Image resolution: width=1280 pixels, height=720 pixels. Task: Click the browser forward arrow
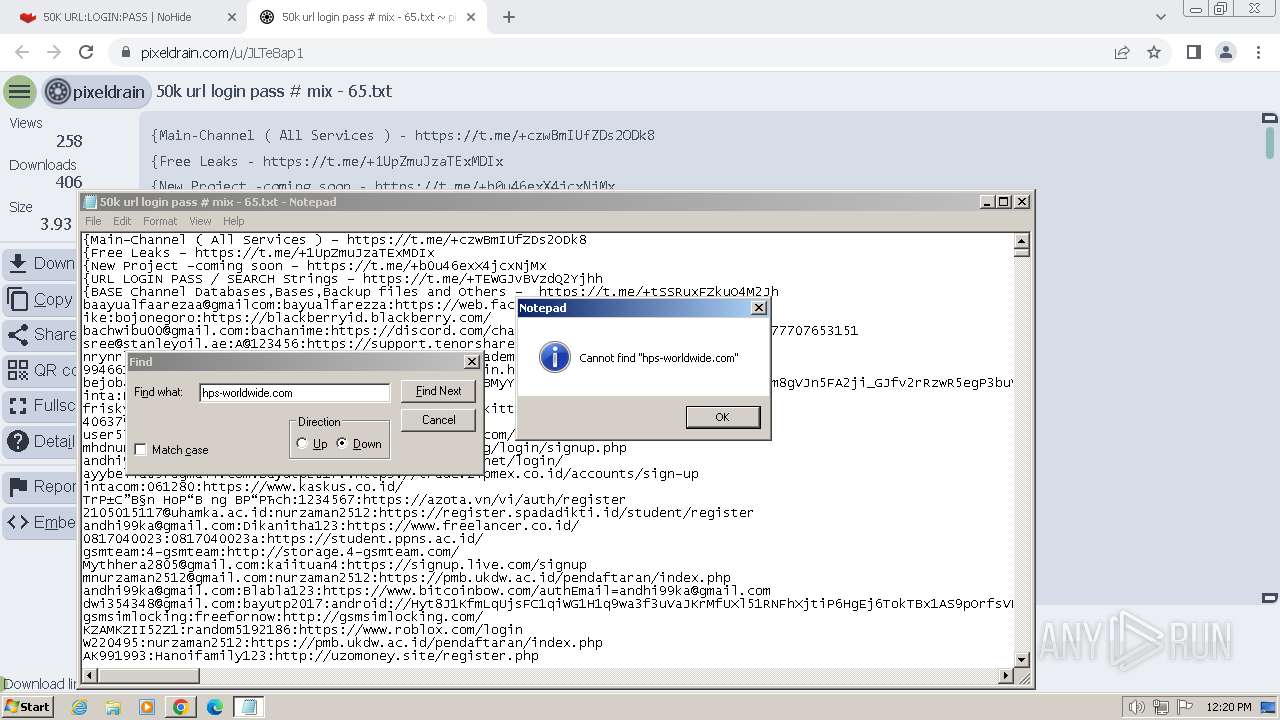tap(54, 52)
